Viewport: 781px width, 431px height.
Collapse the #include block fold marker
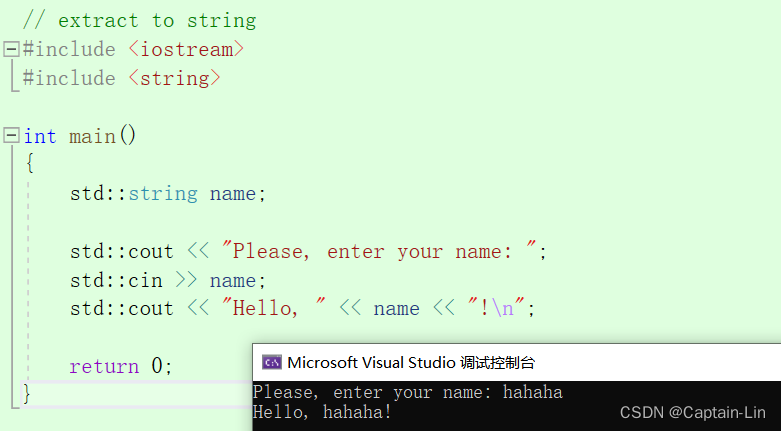coord(11,49)
